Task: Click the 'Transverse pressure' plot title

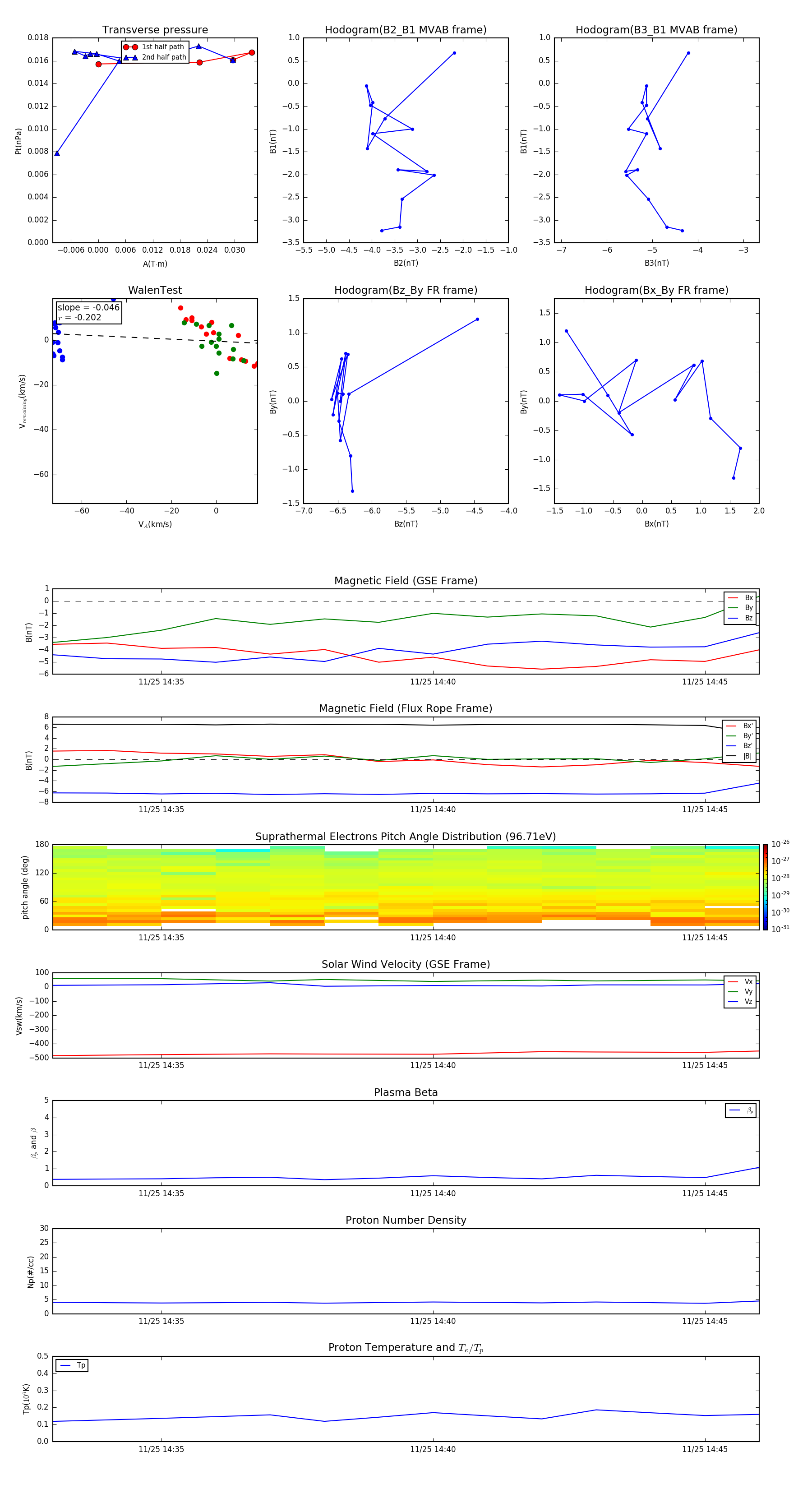Action: click(155, 29)
